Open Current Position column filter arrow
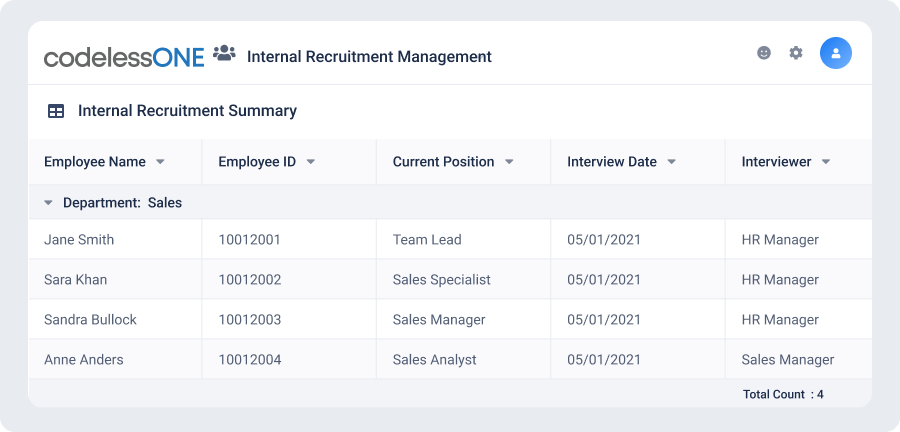900x432 pixels. tap(509, 162)
